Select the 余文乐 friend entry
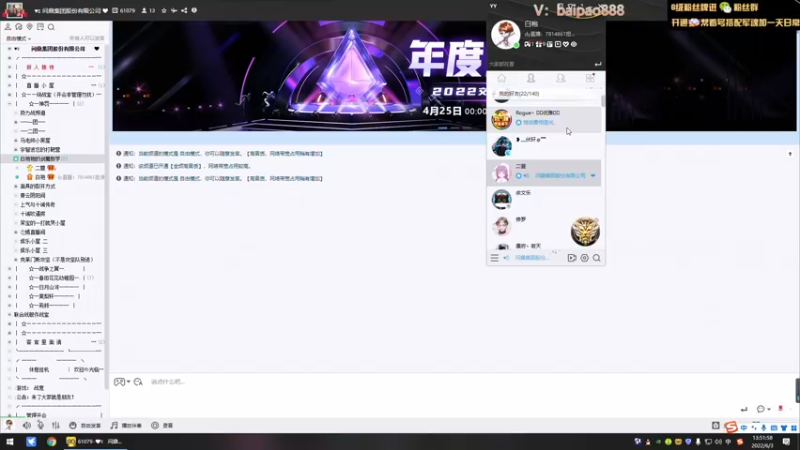Screen dimensions: 800x450 pos(544,199)
